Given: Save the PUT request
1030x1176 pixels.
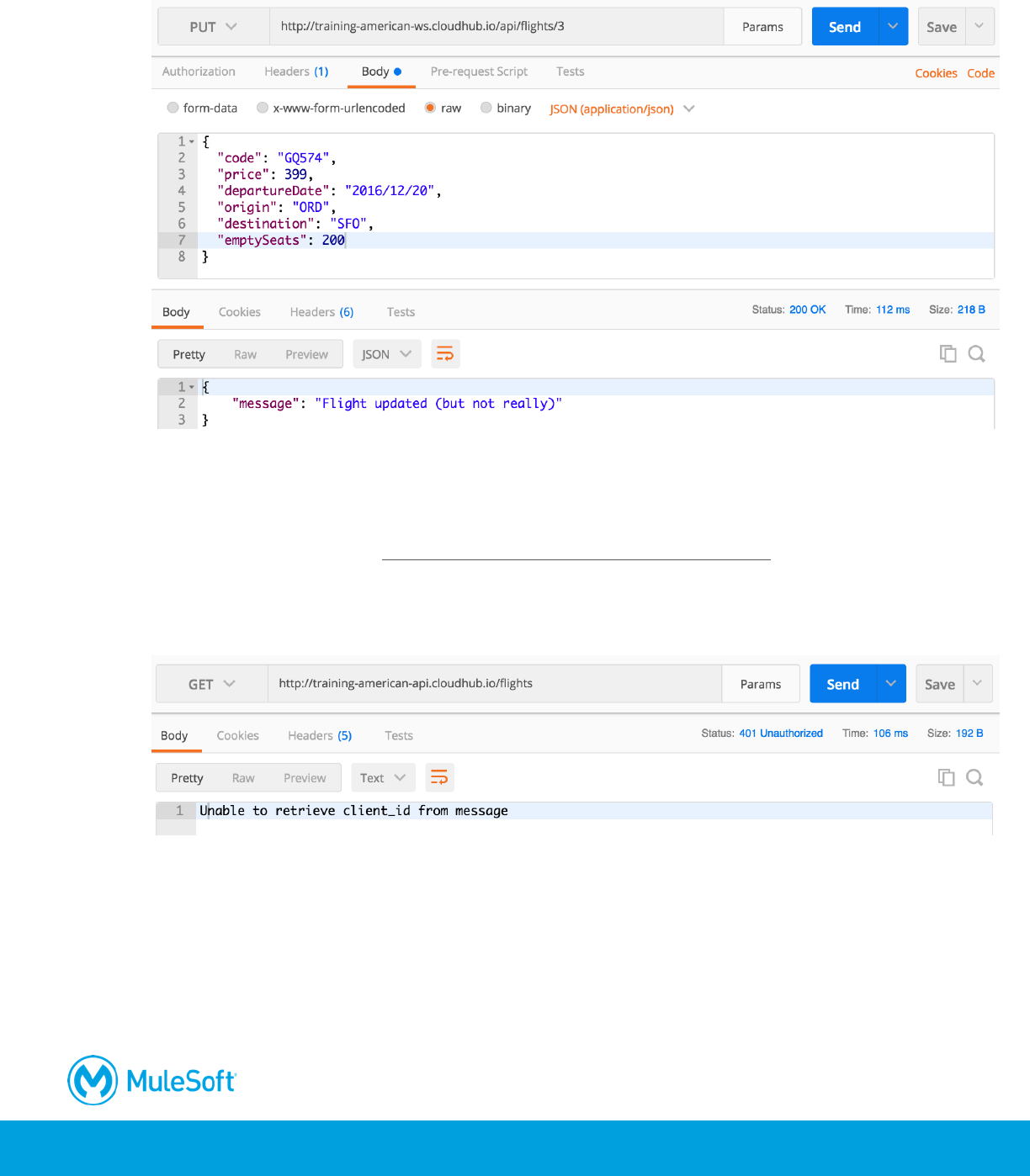Looking at the screenshot, I should [x=942, y=27].
